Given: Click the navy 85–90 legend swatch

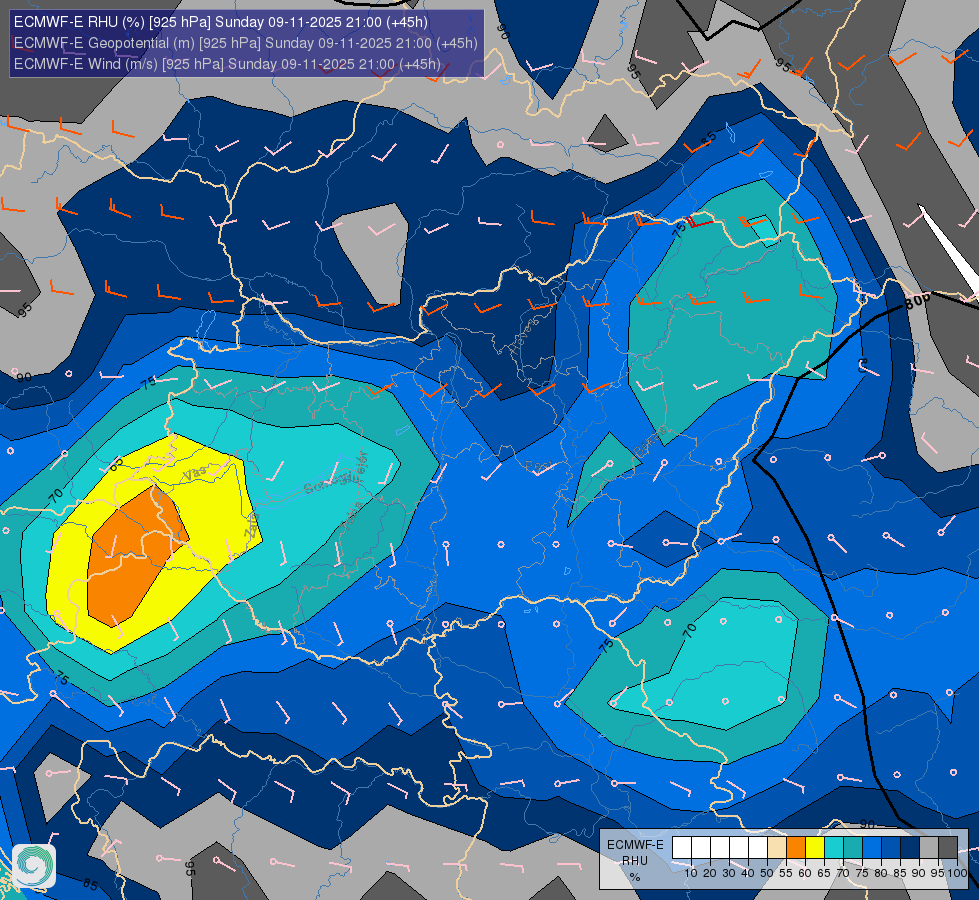Looking at the screenshot, I should pos(910,848).
